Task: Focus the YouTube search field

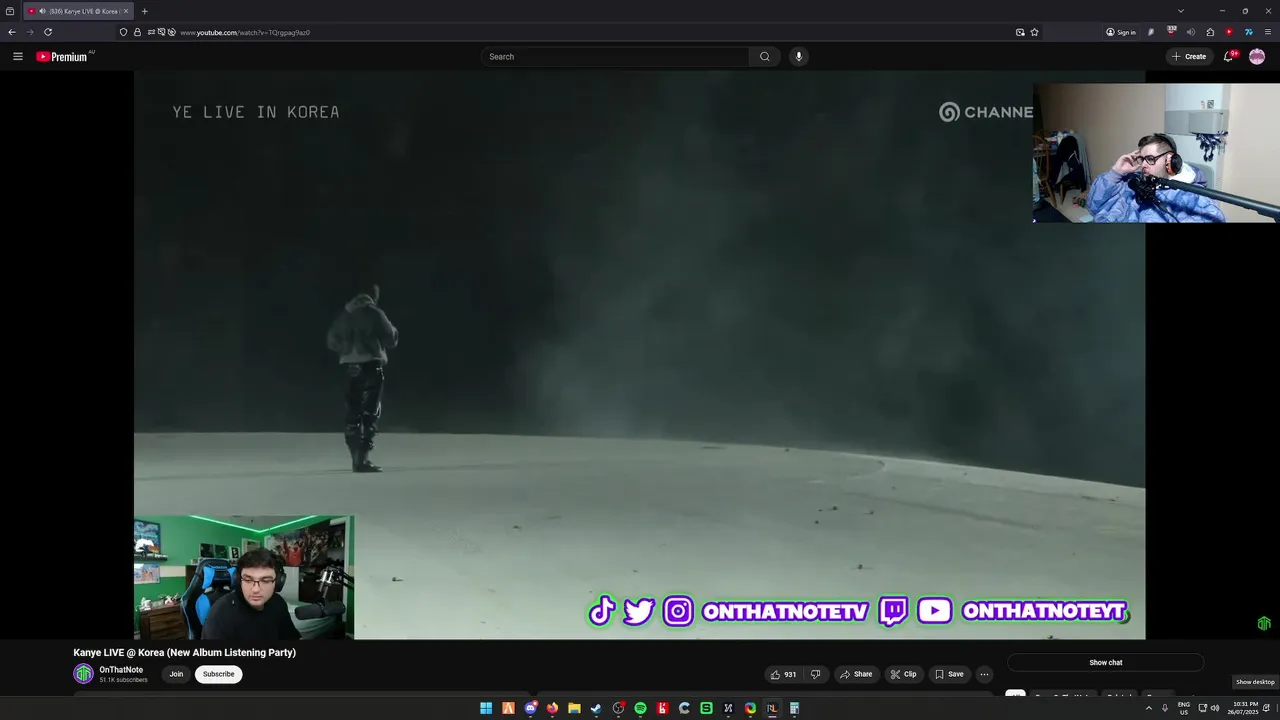Action: click(x=615, y=56)
